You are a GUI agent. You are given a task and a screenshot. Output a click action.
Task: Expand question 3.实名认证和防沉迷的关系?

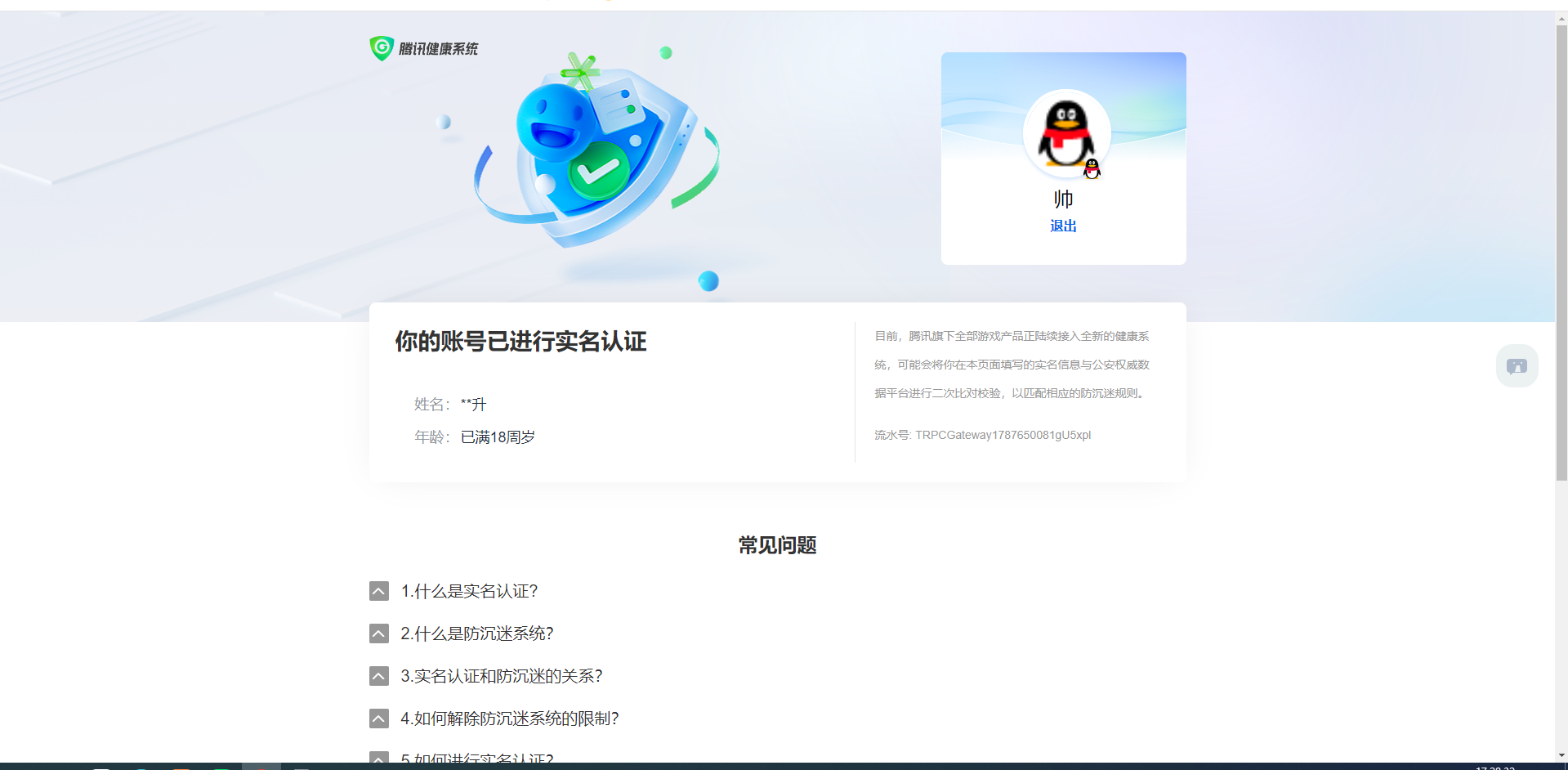[x=379, y=676]
